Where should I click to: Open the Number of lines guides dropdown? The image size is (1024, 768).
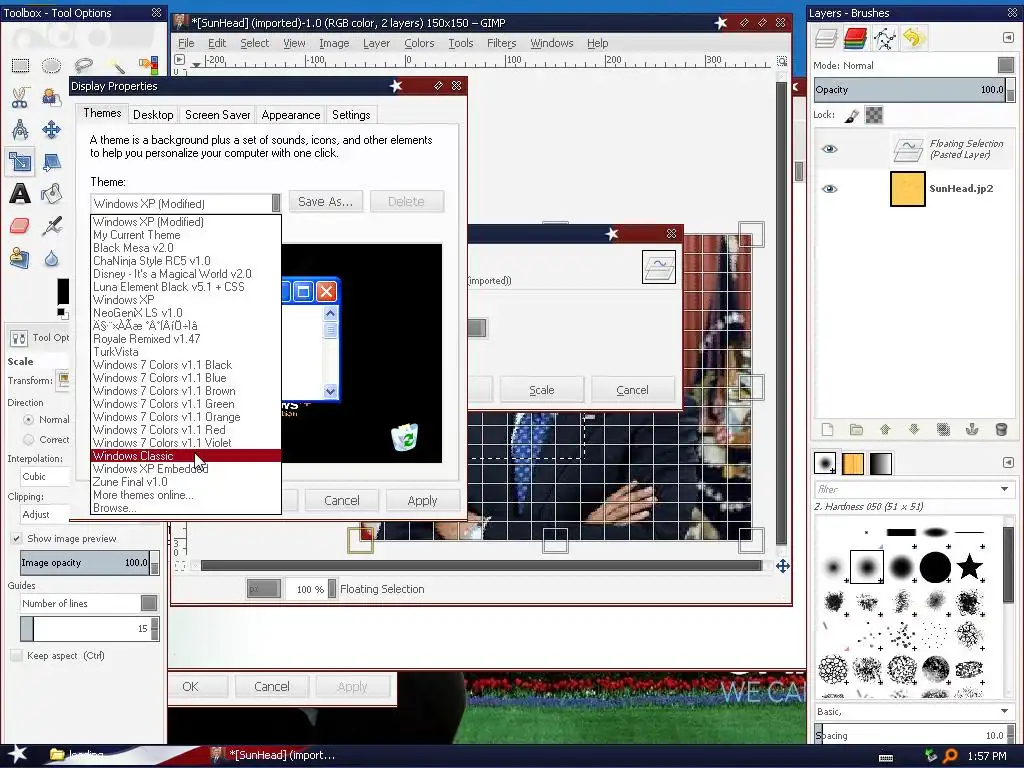[89, 603]
